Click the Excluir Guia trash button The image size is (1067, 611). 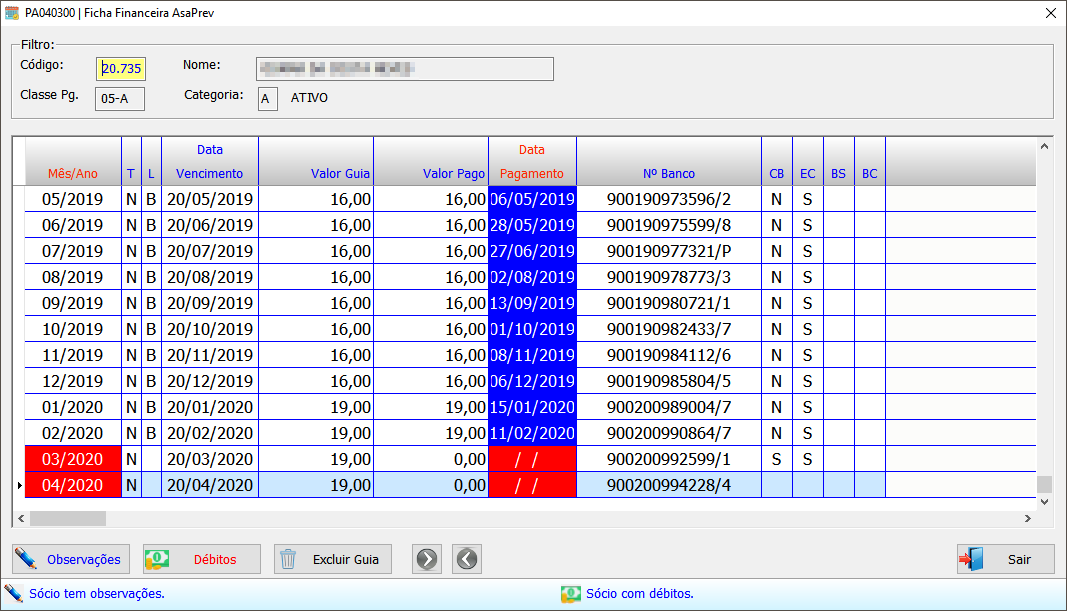click(x=332, y=559)
